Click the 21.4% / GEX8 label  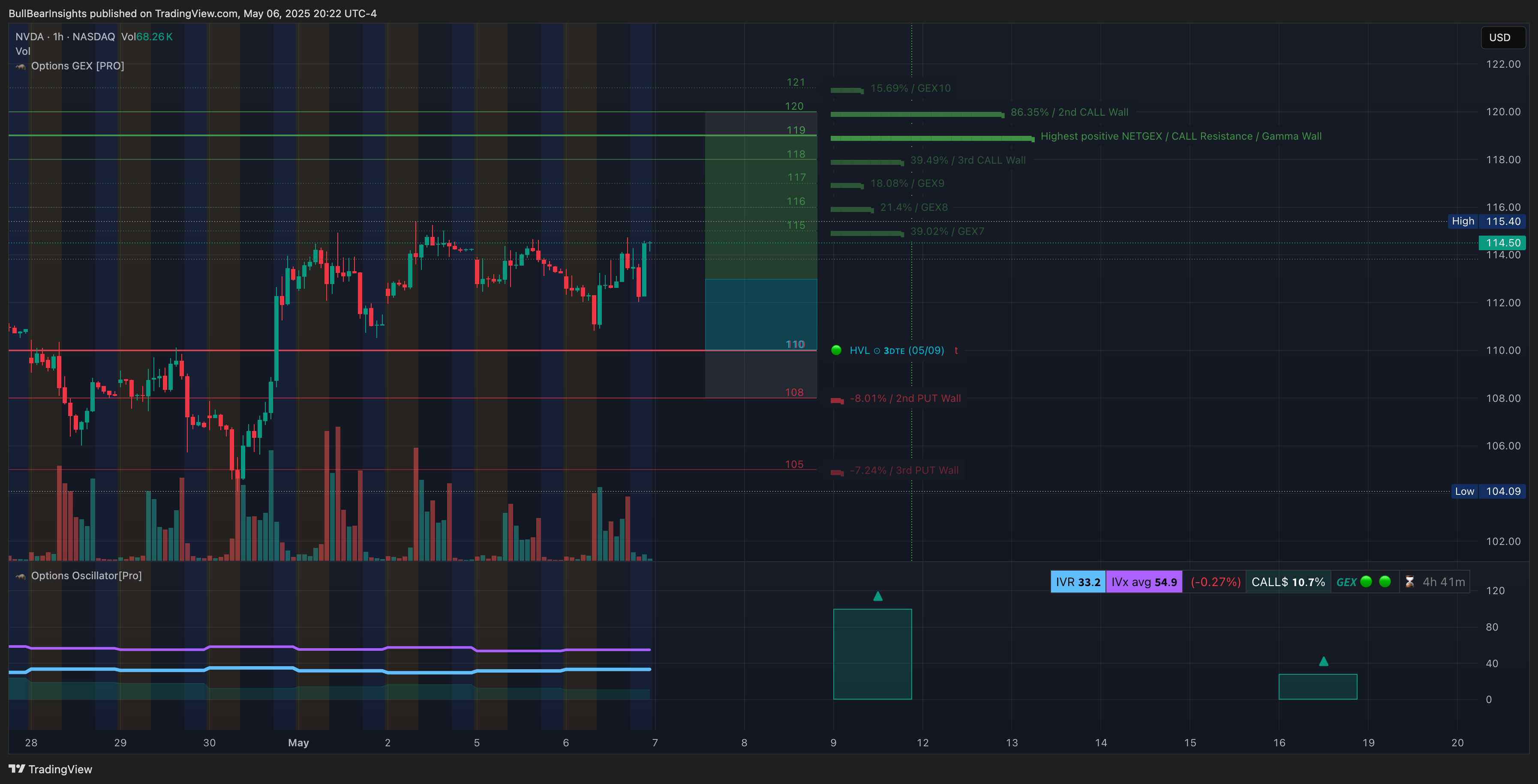tap(914, 207)
